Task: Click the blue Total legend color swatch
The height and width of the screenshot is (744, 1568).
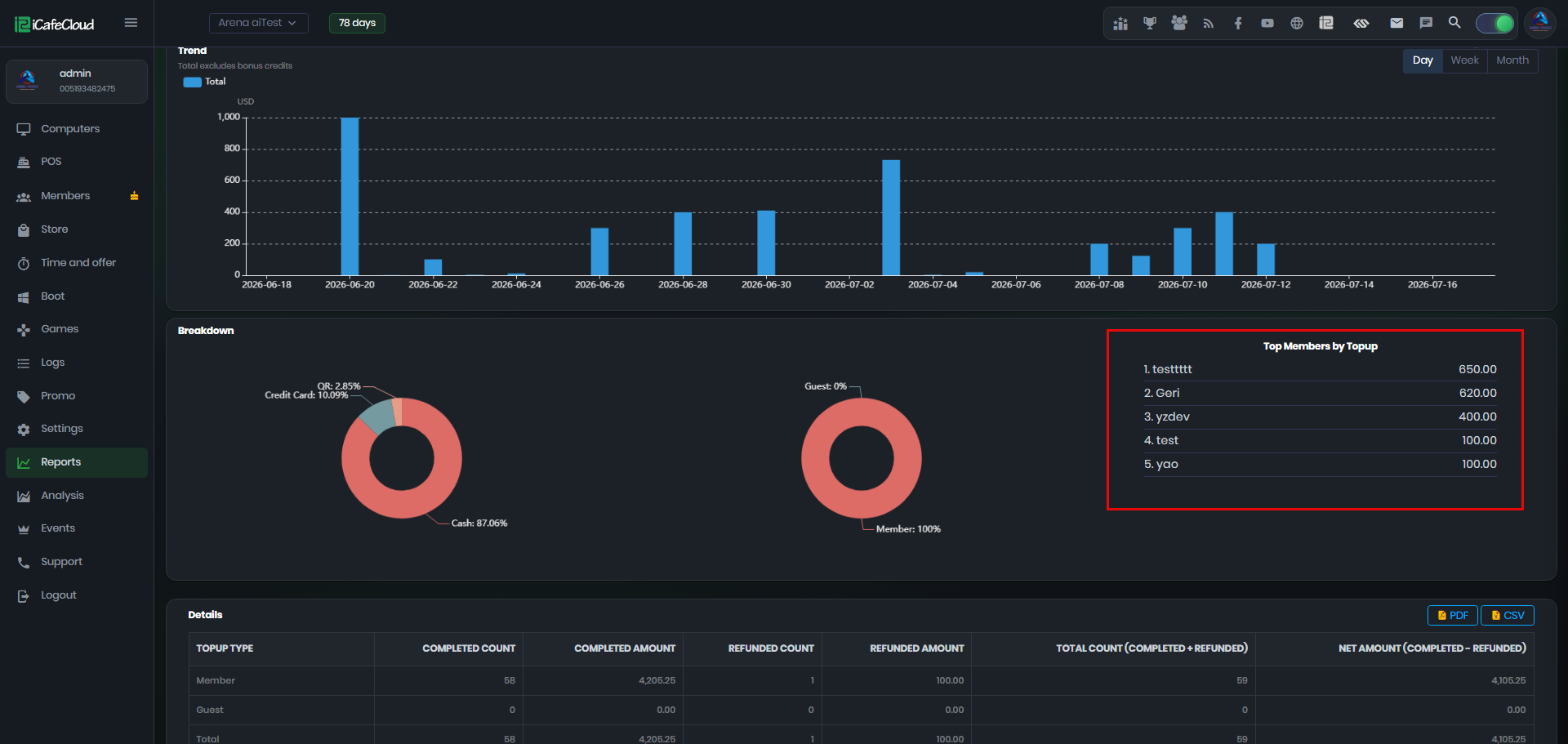Action: pyautogui.click(x=192, y=82)
